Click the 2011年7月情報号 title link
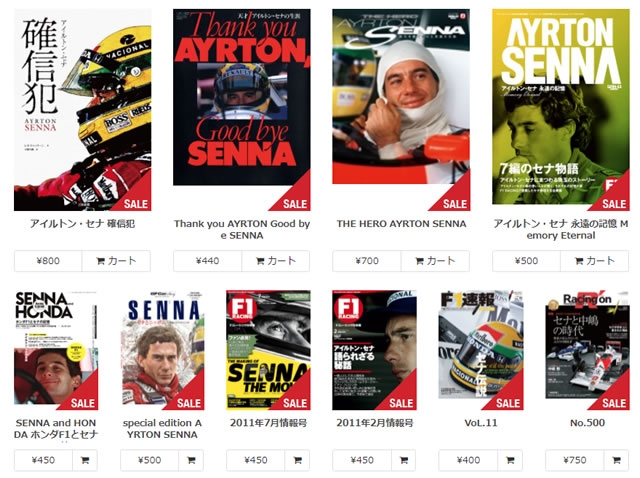 pyautogui.click(x=268, y=423)
